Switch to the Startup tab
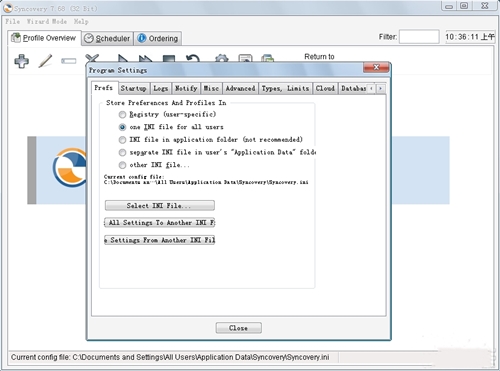The height and width of the screenshot is (371, 500). click(x=133, y=88)
